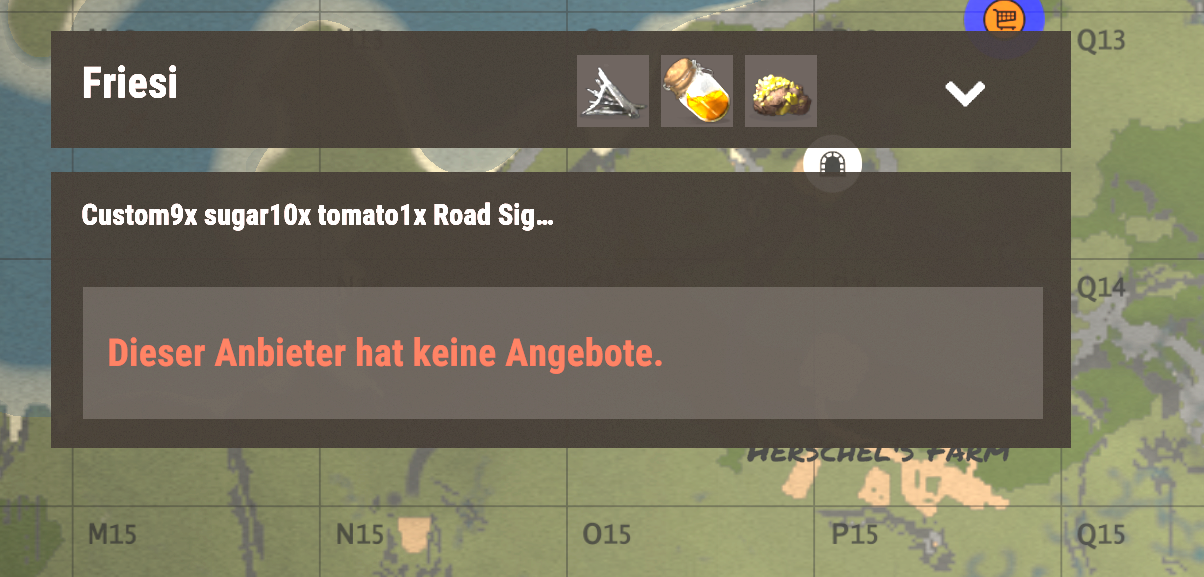Open the orange shopping cart map marker
Image resolution: width=1204 pixels, height=577 pixels.
tap(1003, 18)
